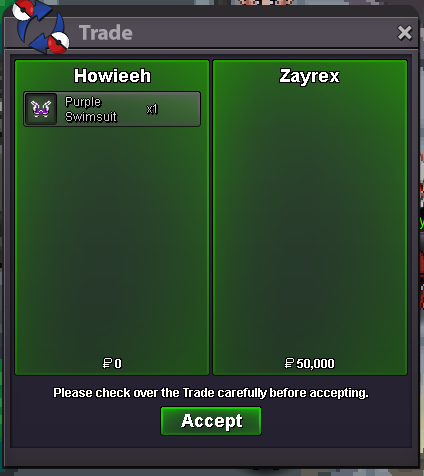Click the Accept trade button
Image resolution: width=424 pixels, height=476 pixels.
point(211,421)
